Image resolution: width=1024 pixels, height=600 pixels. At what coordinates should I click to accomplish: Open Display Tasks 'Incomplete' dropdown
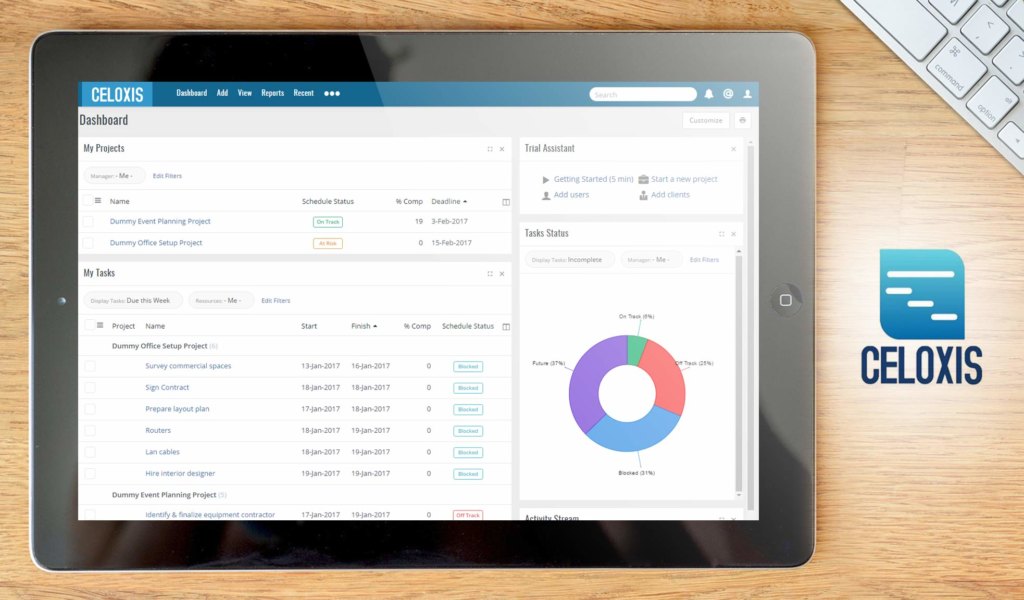pyautogui.click(x=568, y=260)
